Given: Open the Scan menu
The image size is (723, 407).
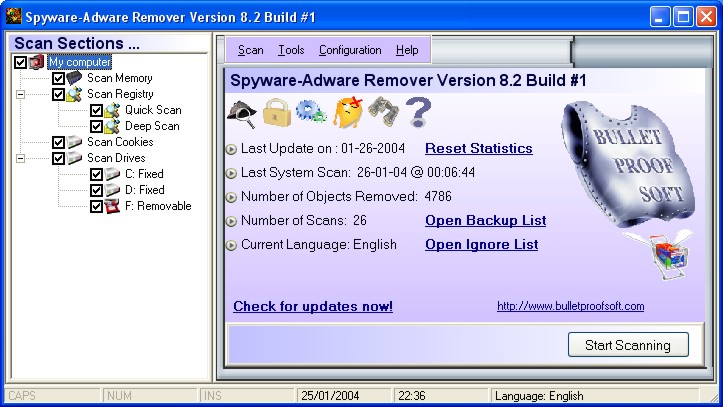Looking at the screenshot, I should pos(250,50).
